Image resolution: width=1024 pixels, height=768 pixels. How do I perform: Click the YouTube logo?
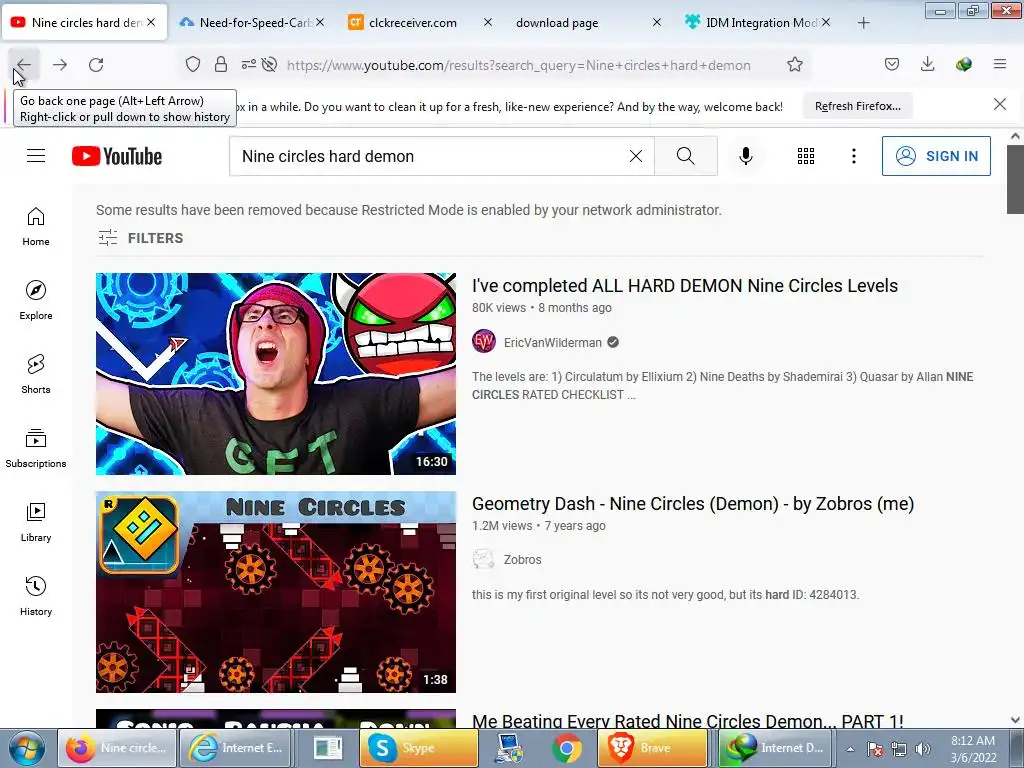117,157
